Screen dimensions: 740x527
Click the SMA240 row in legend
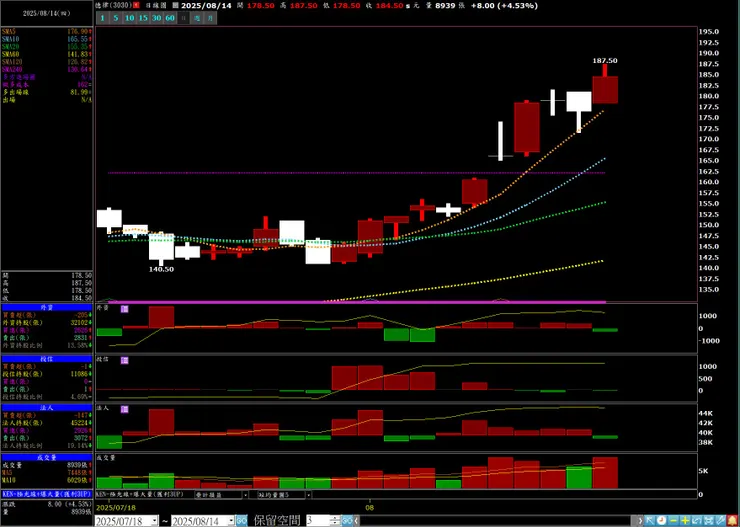[x=47, y=69]
